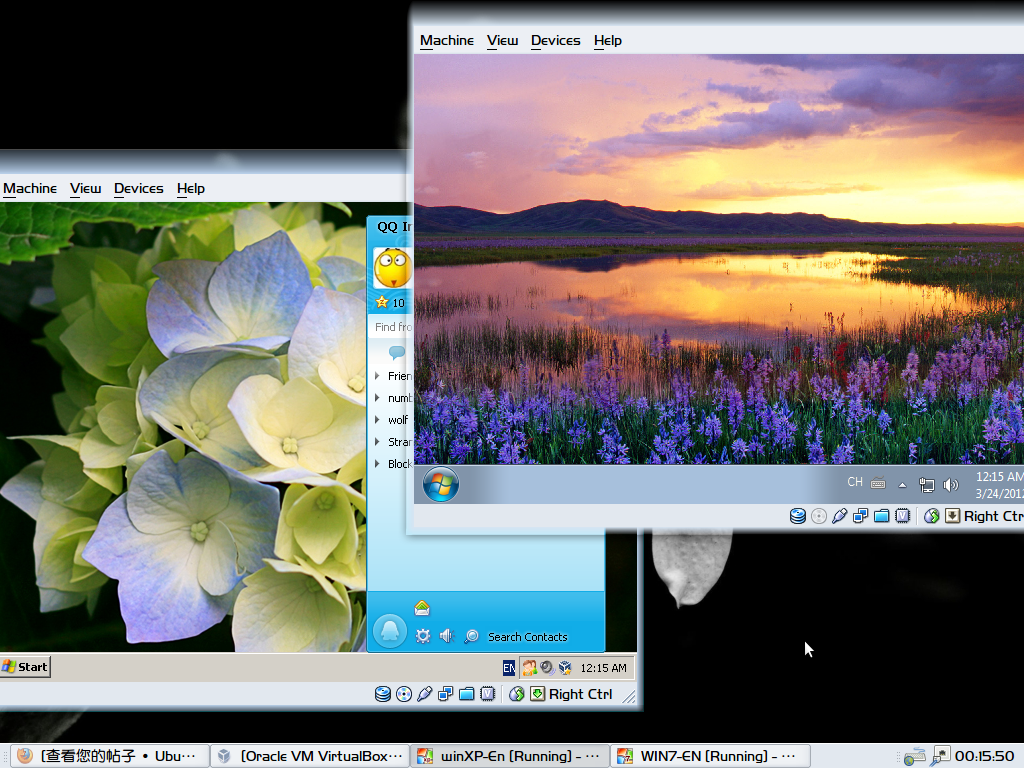The image size is (1024, 768).
Task: Click CH language indicator in Windows 7 taskbar
Action: [x=855, y=482]
